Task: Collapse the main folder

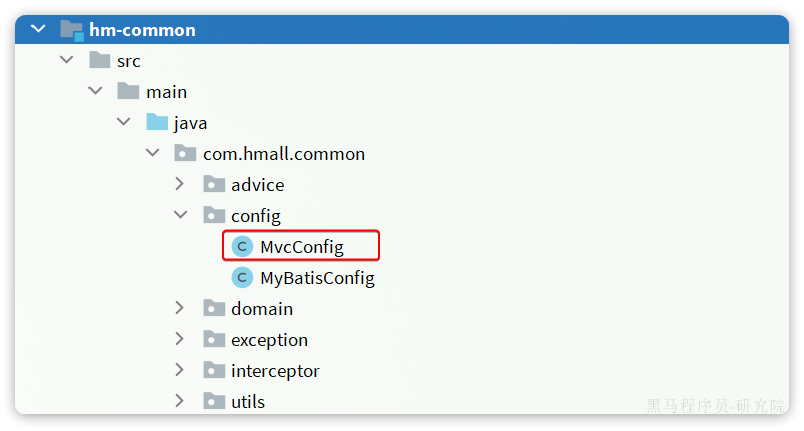Action: 95,92
